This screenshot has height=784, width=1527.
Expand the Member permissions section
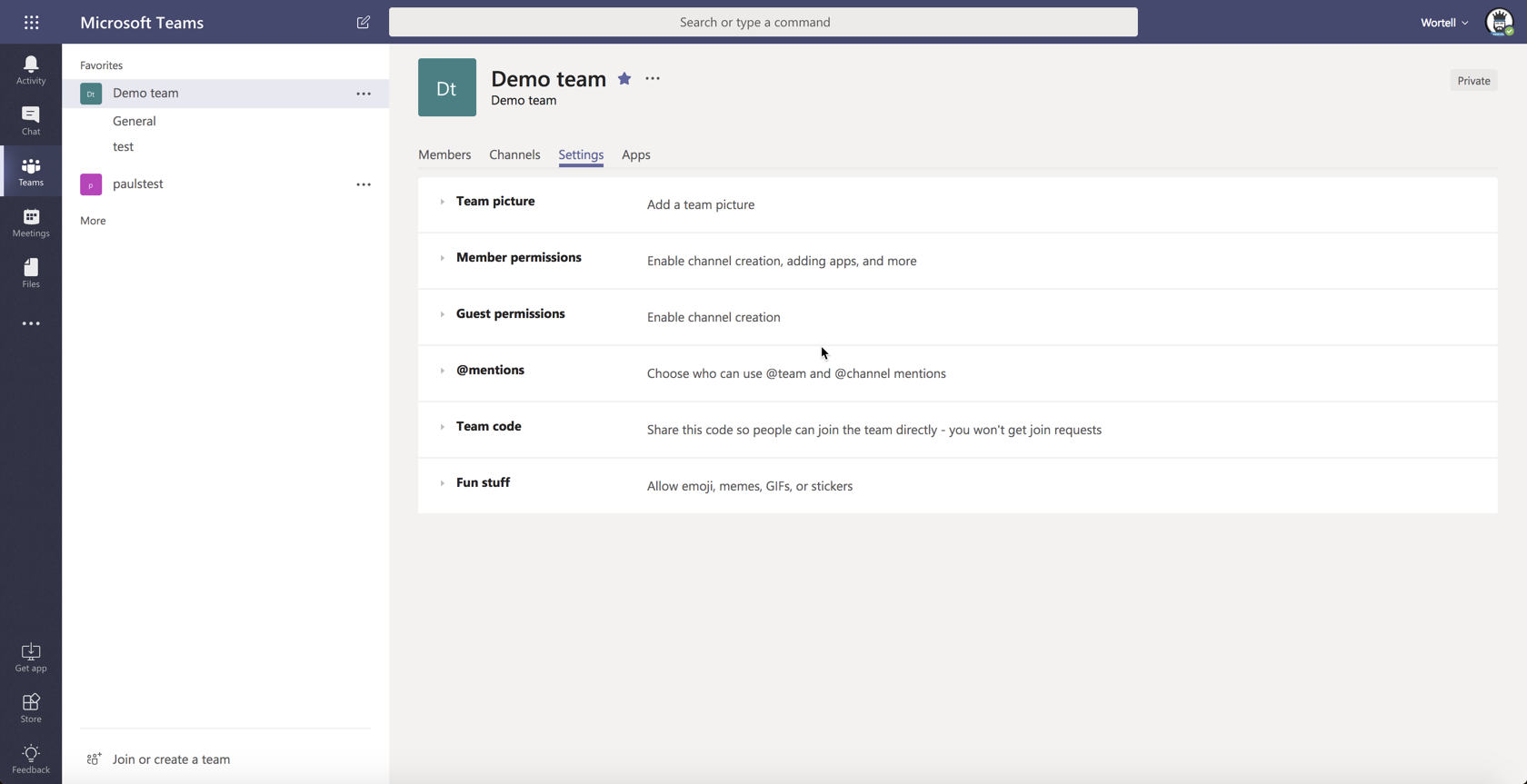442,258
